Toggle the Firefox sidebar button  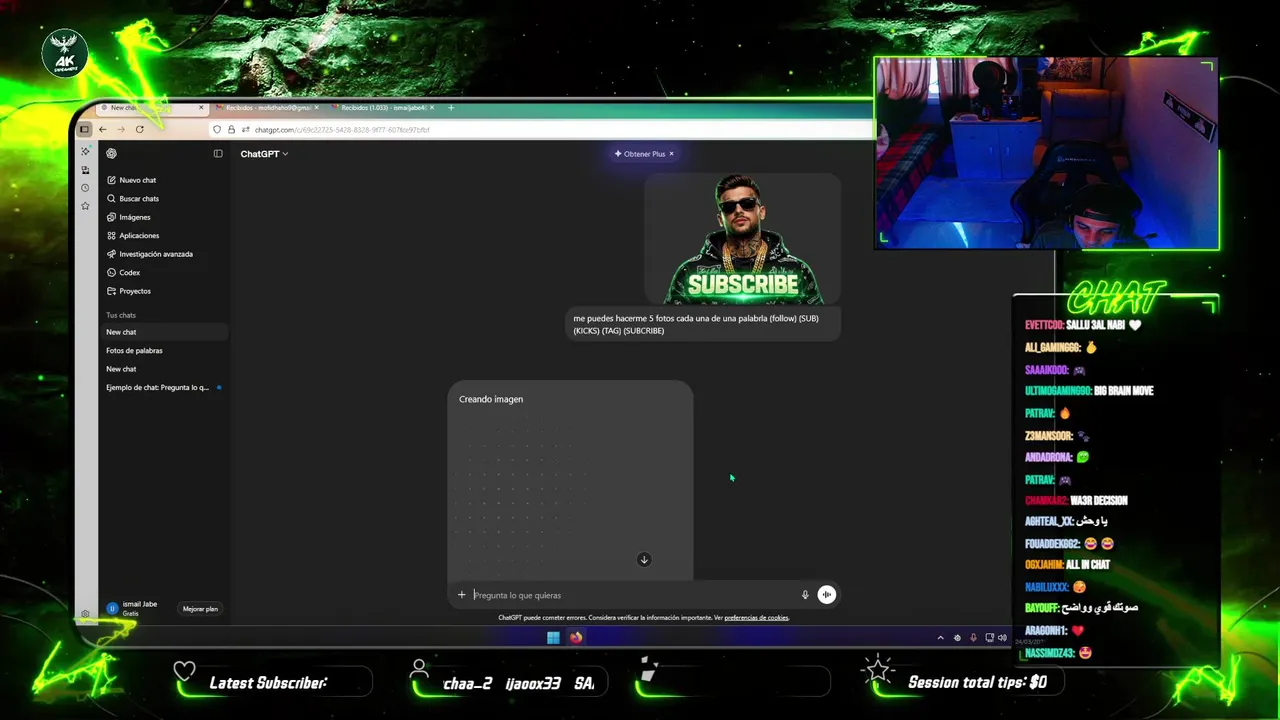[x=85, y=129]
